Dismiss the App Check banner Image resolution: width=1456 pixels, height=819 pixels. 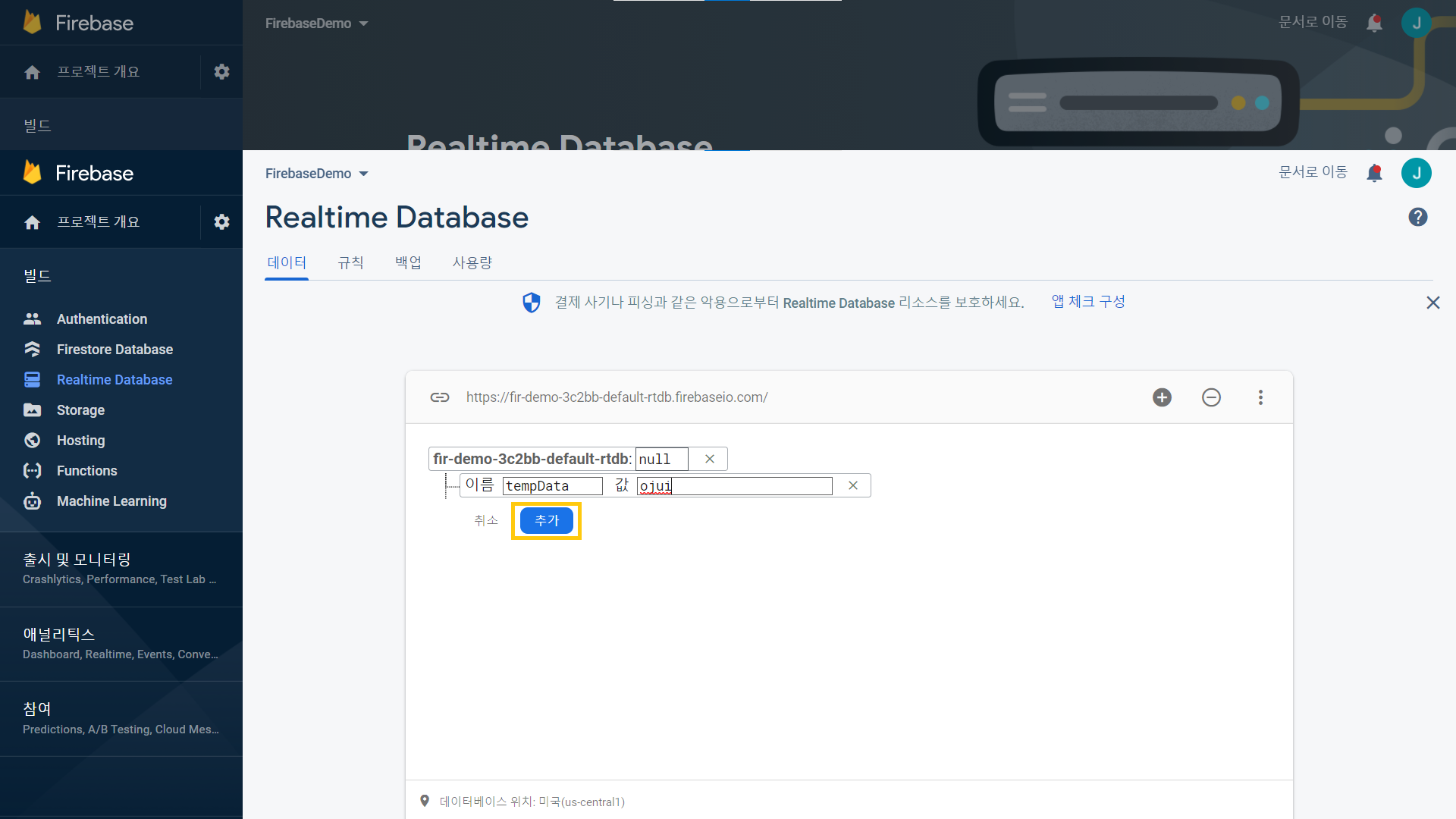coord(1432,303)
